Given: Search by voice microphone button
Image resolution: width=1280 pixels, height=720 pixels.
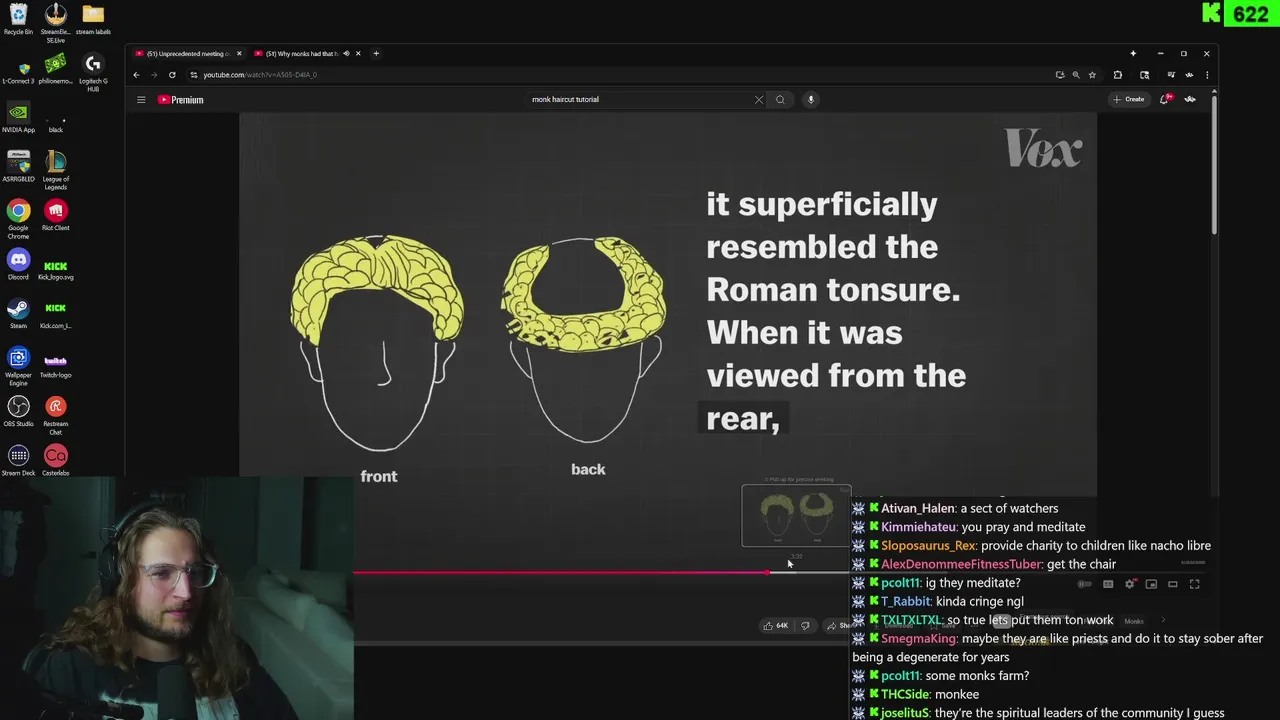Looking at the screenshot, I should point(811,99).
